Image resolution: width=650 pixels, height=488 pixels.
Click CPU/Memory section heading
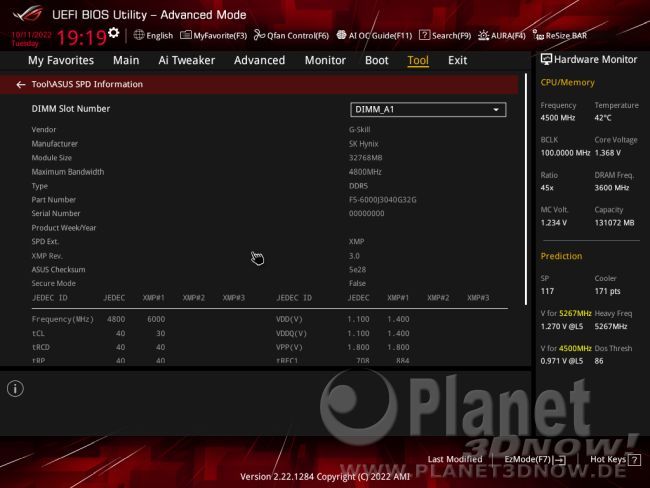coord(567,83)
